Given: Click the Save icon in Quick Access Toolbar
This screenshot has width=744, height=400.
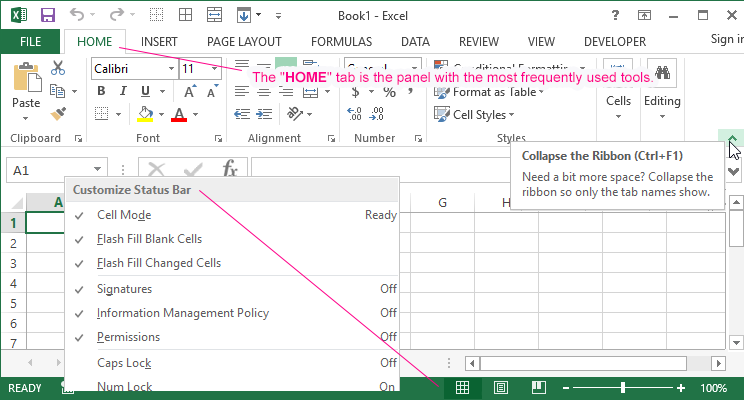Looking at the screenshot, I should point(48,15).
